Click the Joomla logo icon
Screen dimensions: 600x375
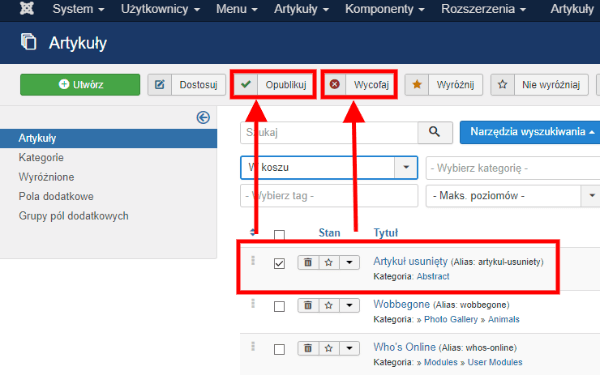[27, 8]
